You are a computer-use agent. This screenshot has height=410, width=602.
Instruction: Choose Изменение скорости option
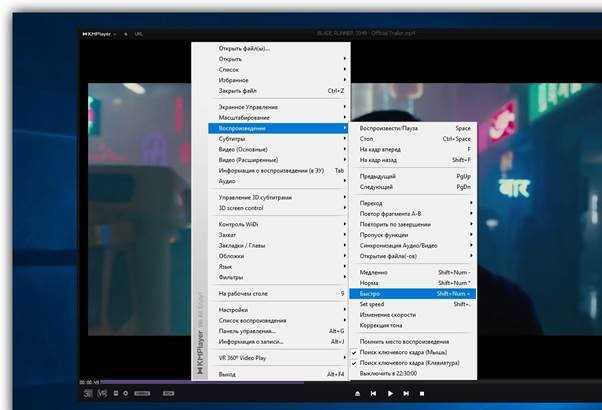pos(413,315)
